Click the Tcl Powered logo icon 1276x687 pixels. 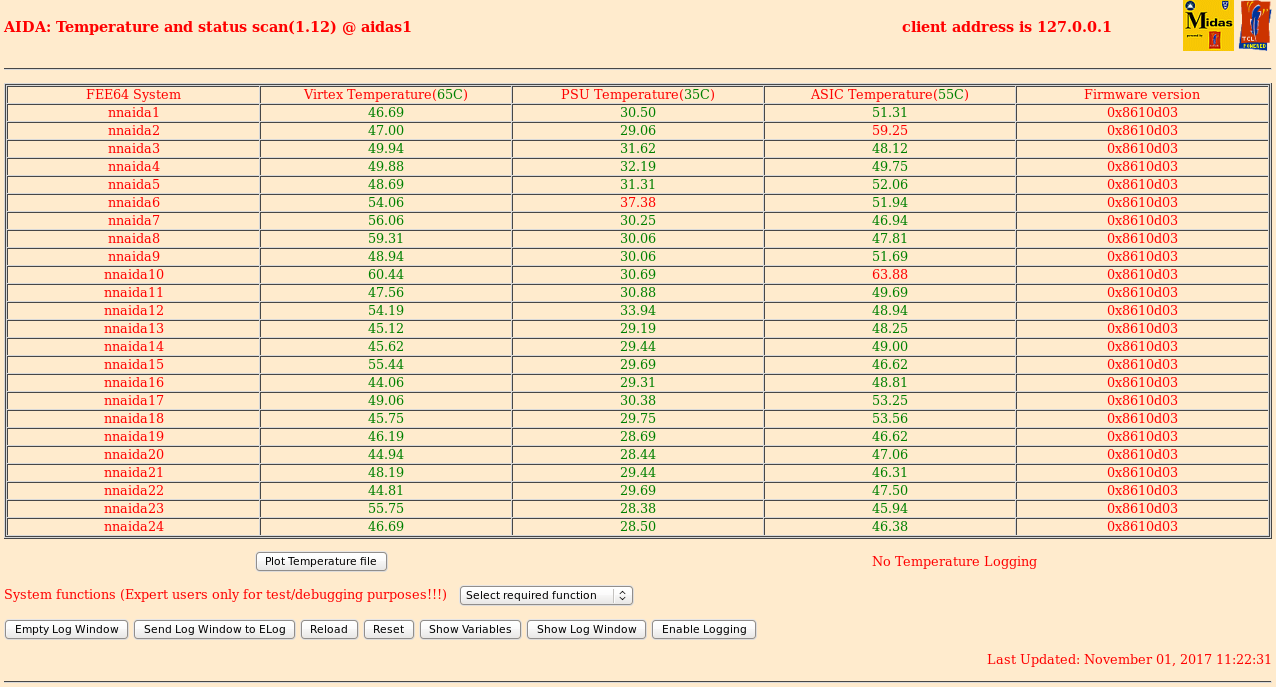pos(1255,26)
